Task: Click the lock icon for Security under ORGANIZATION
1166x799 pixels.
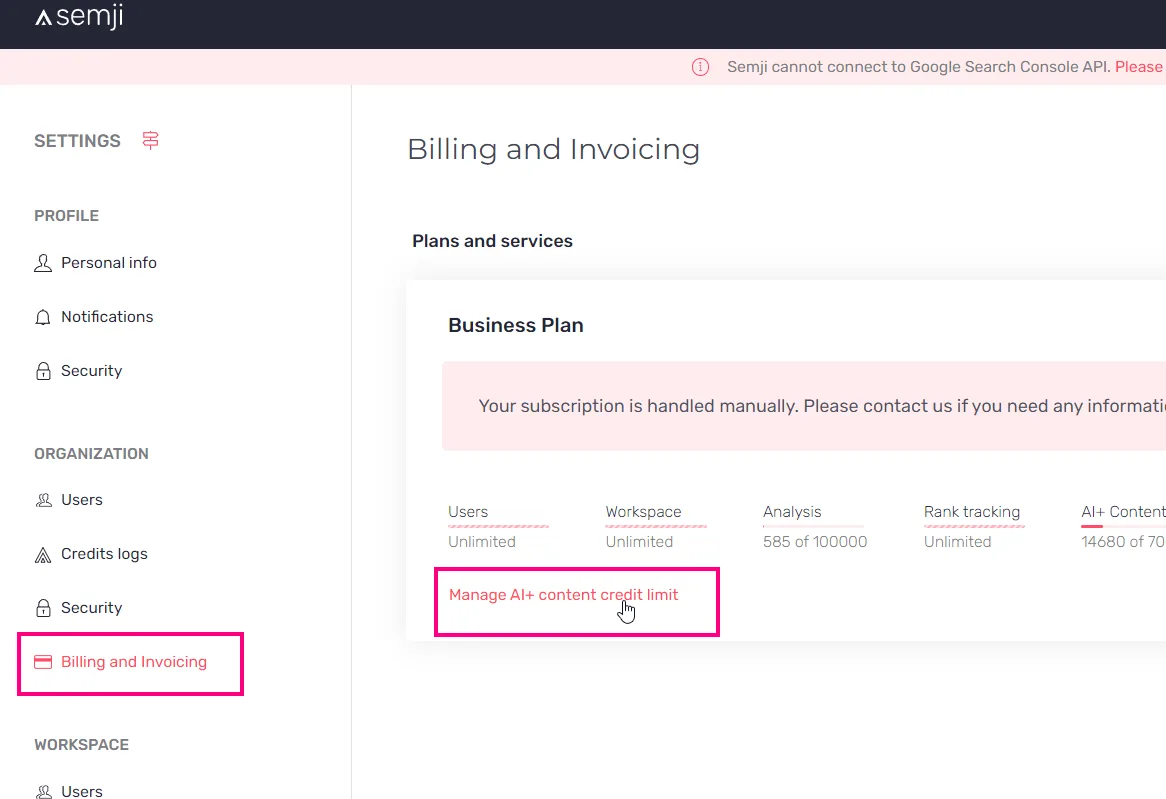Action: [43, 608]
